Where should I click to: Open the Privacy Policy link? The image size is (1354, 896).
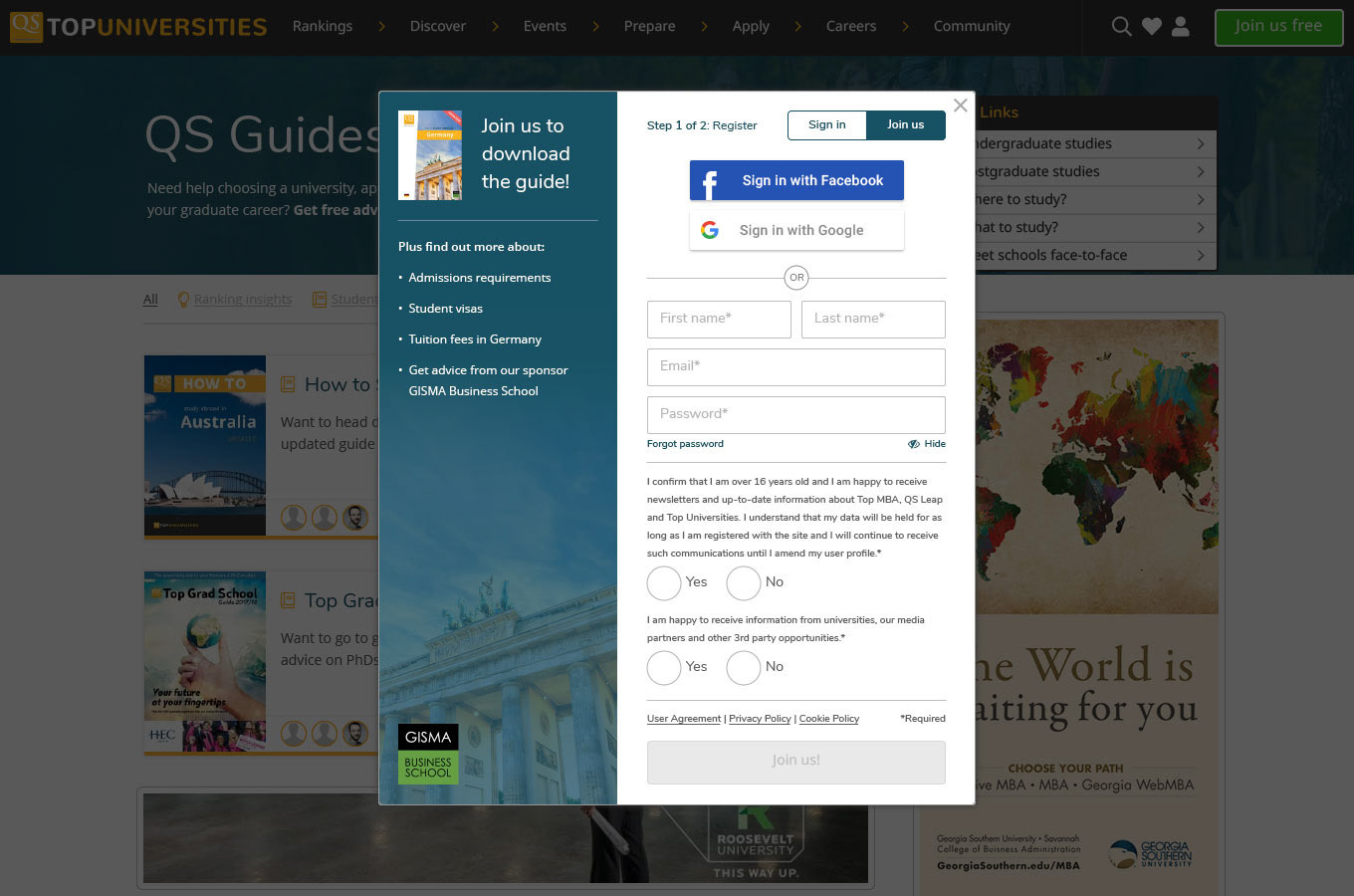(760, 719)
